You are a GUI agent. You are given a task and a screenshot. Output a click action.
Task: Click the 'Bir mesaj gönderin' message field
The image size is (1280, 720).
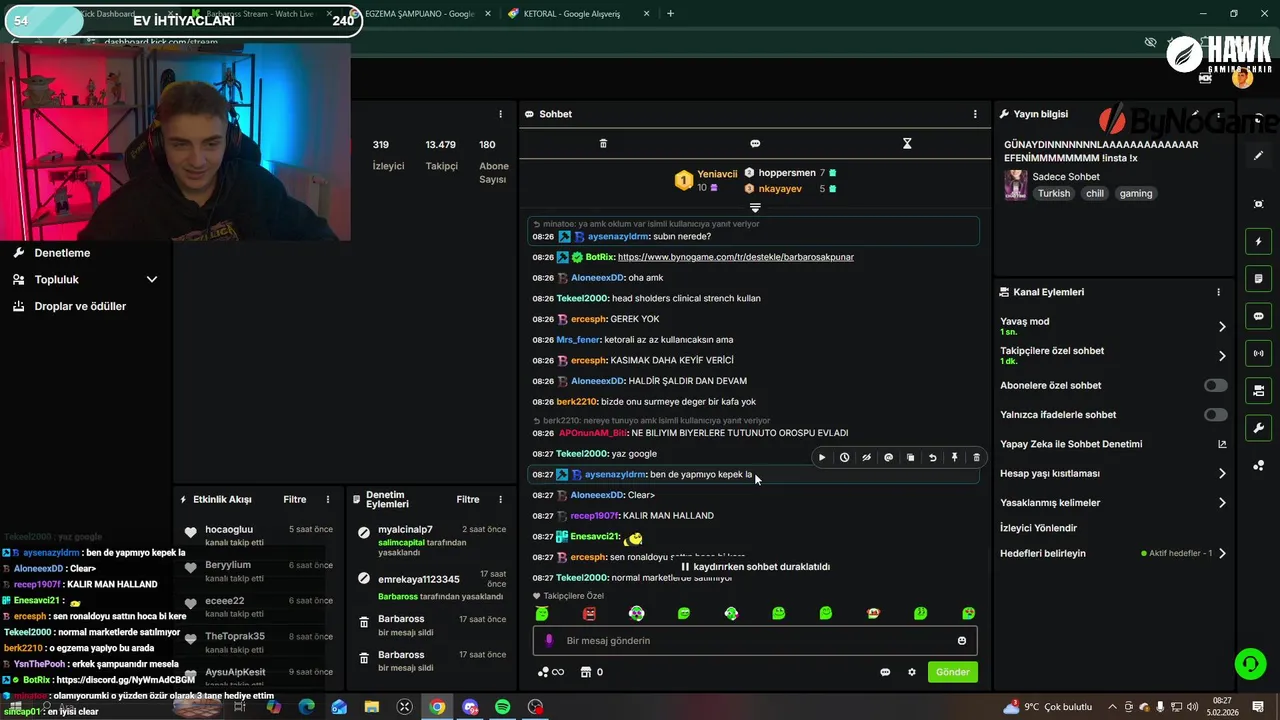click(755, 641)
